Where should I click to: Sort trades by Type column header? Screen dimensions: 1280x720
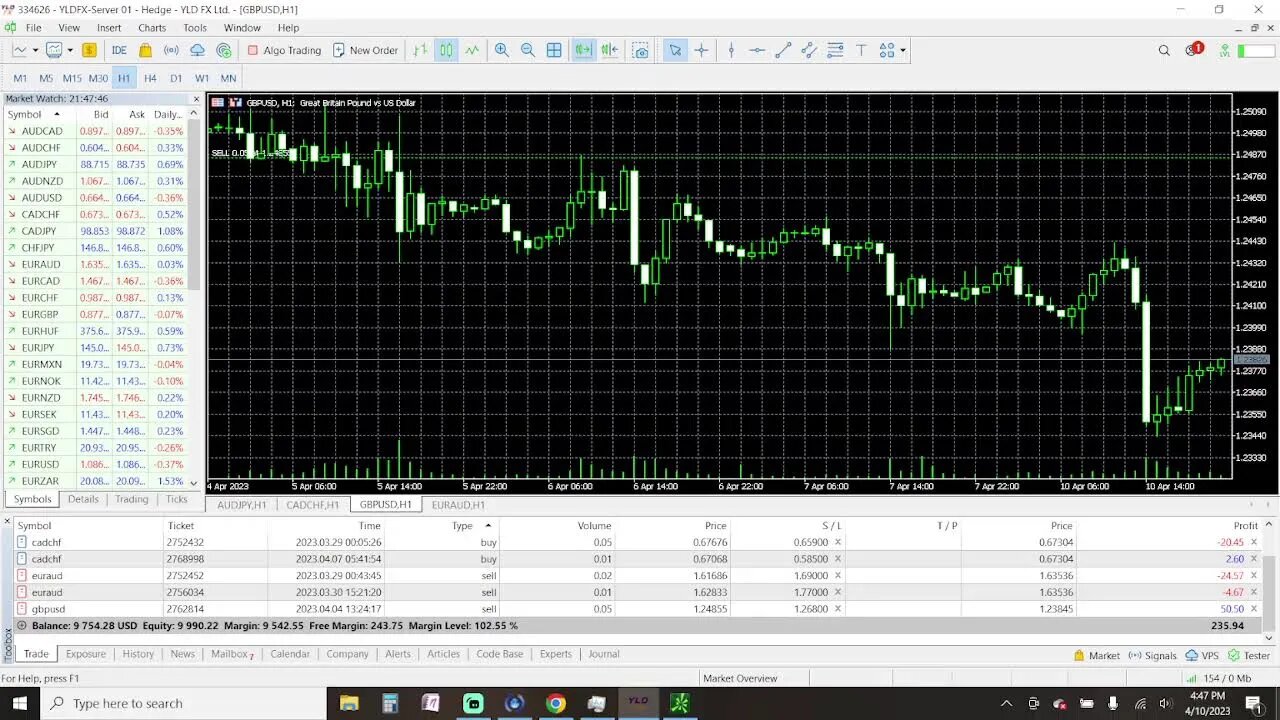[x=462, y=525]
